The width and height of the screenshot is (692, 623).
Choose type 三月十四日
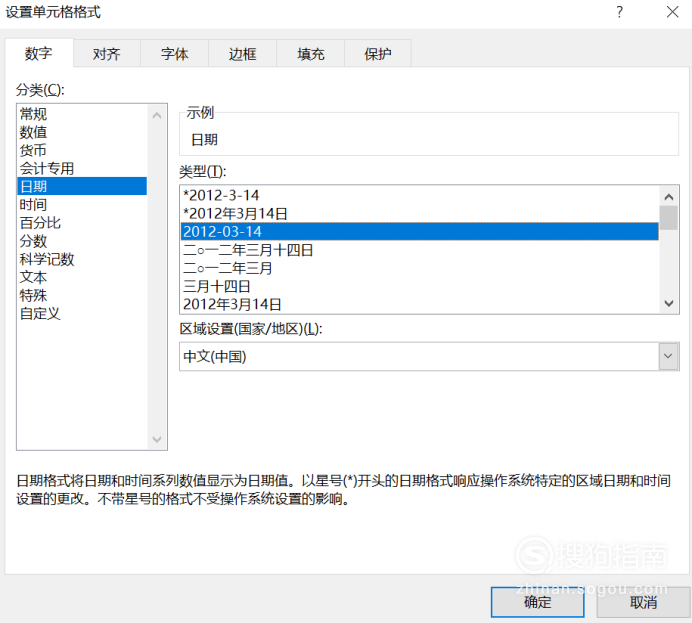click(x=420, y=286)
